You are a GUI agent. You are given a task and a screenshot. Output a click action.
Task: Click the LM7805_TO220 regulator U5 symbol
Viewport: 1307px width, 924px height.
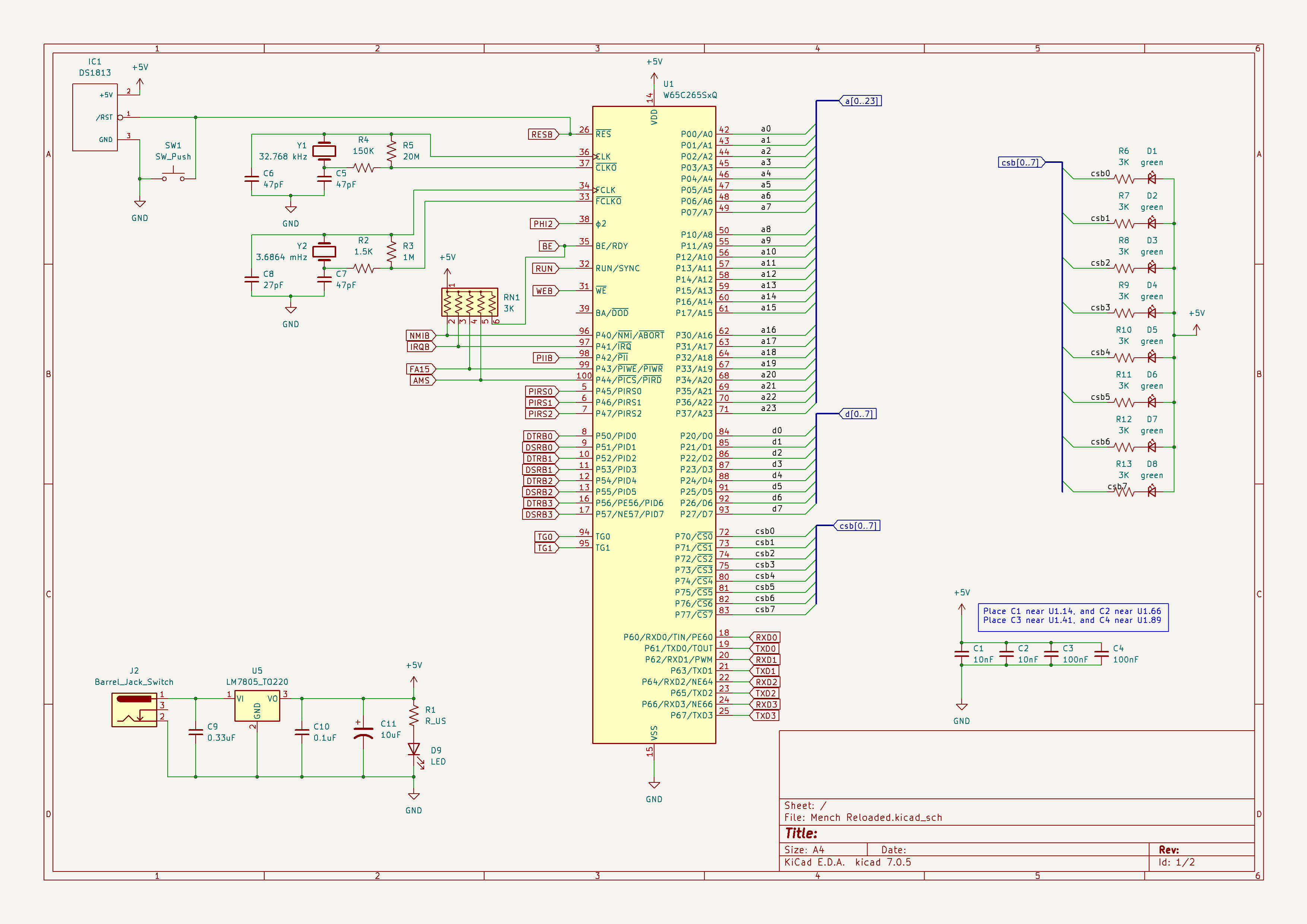(257, 706)
